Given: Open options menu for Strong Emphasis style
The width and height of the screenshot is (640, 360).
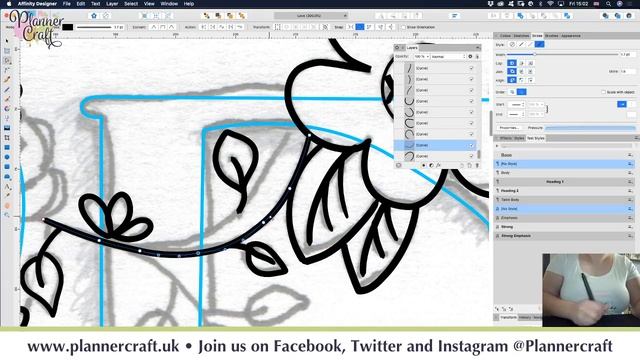Looking at the screenshot, I should [630, 236].
